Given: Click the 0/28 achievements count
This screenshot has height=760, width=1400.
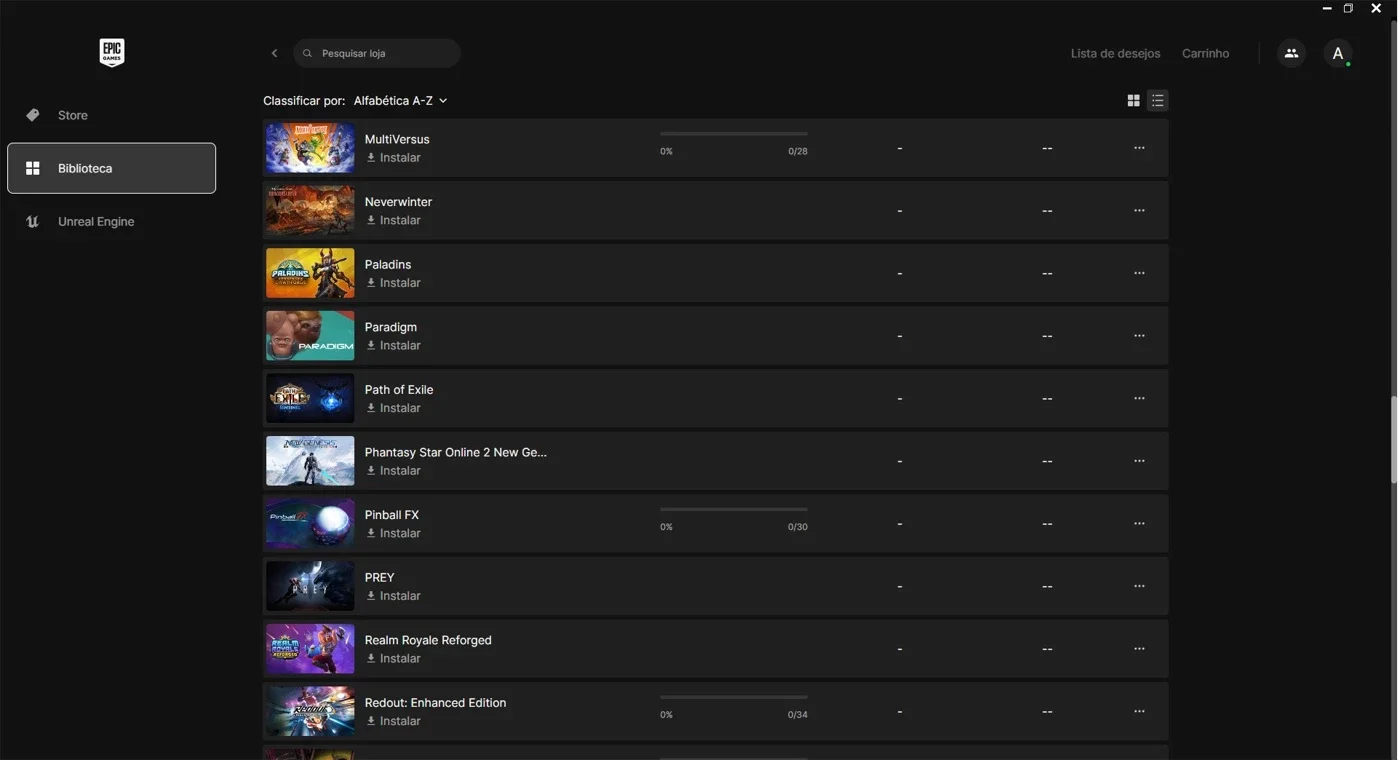Looking at the screenshot, I should click(797, 152).
